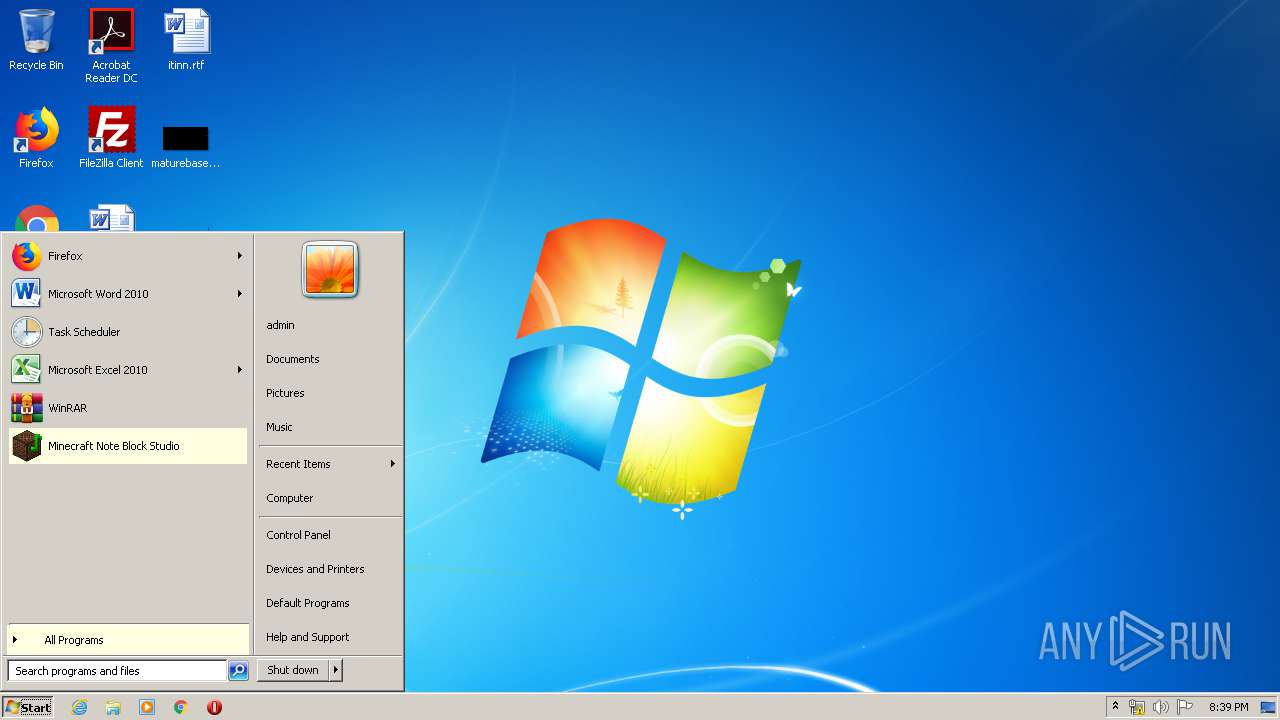The image size is (1280, 720).
Task: Open Help and Support
Action: [x=308, y=637]
